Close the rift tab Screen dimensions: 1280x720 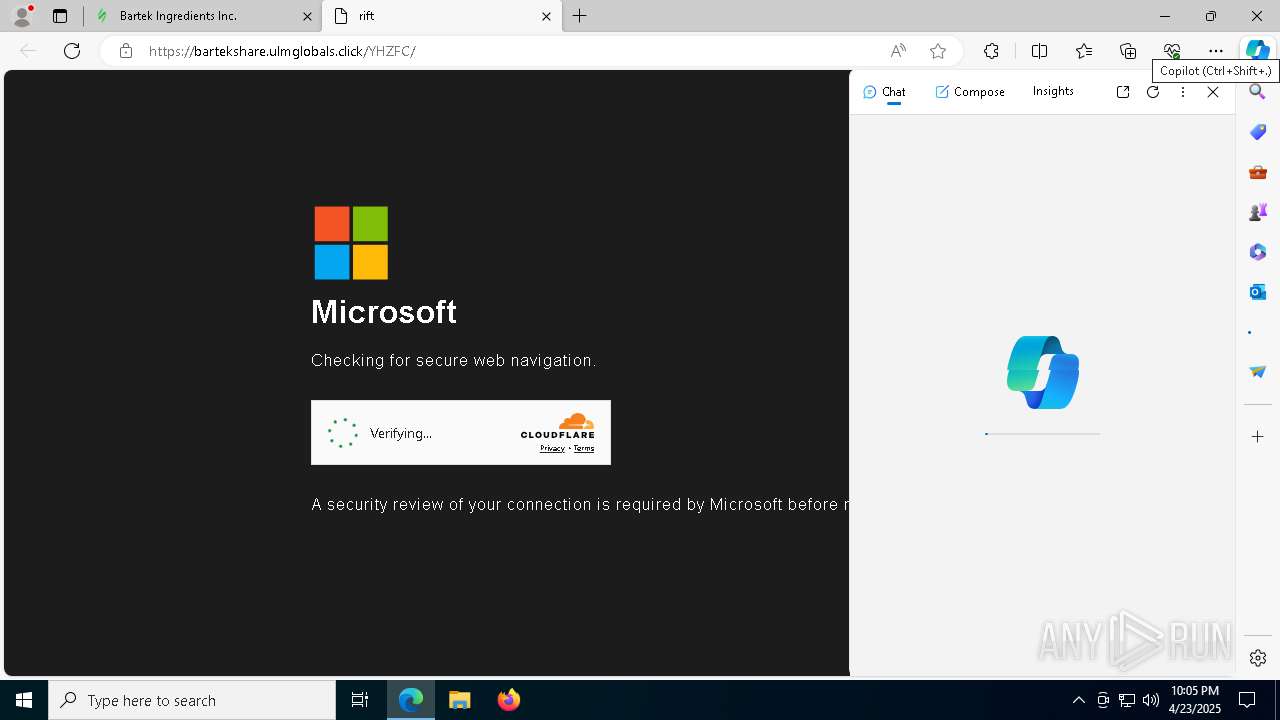tap(546, 16)
